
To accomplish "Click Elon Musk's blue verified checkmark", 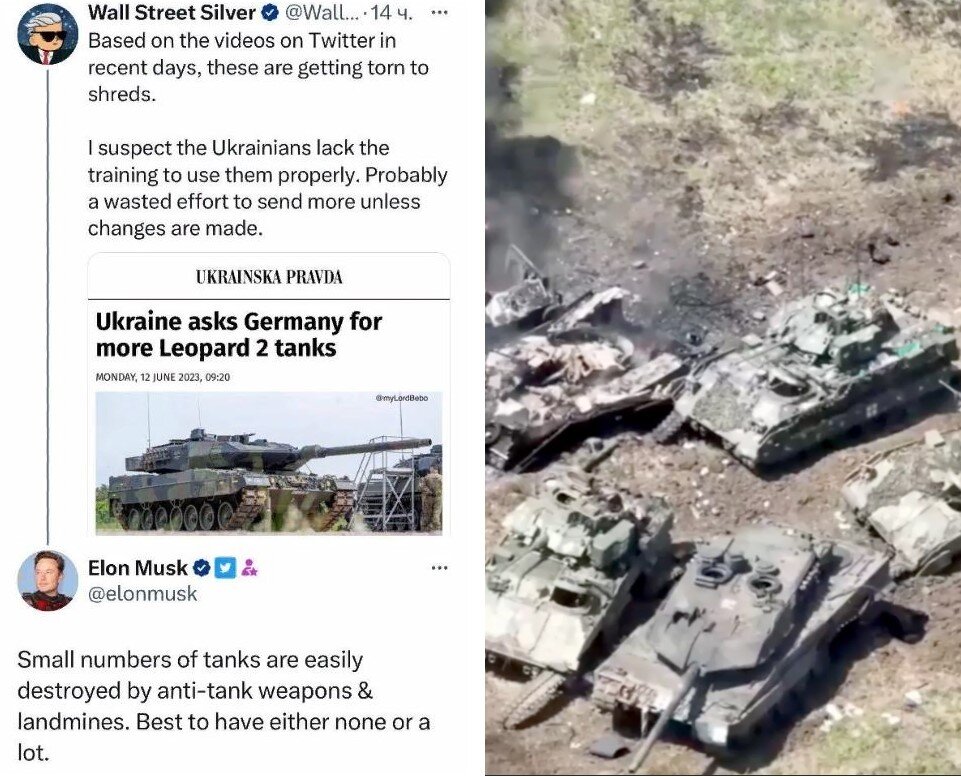I will coord(202,568).
